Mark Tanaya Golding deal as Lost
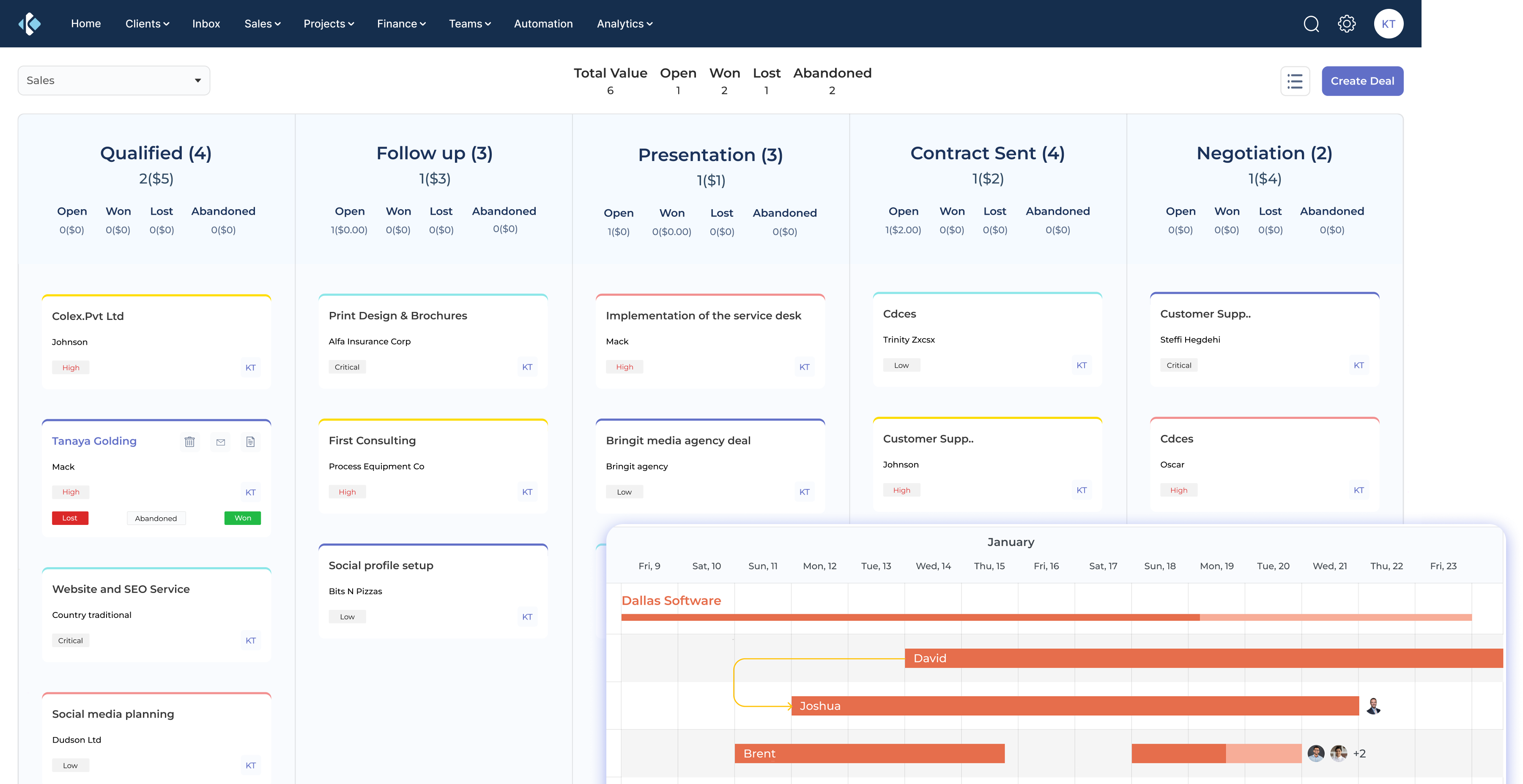The width and height of the screenshot is (1523, 784). [x=70, y=518]
